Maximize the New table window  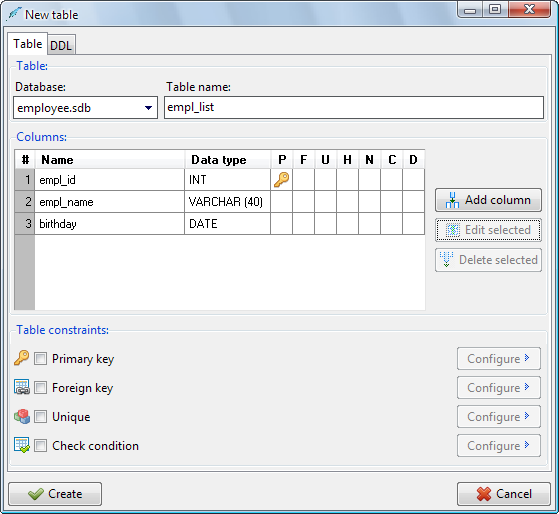(x=496, y=10)
